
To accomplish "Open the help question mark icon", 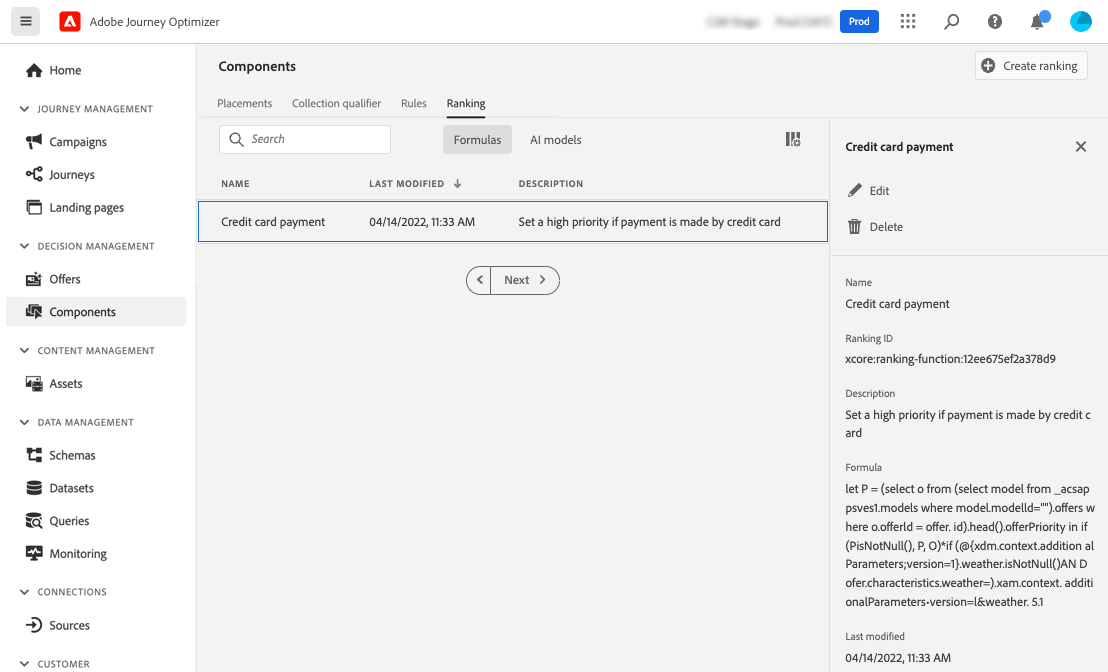I will coord(995,21).
